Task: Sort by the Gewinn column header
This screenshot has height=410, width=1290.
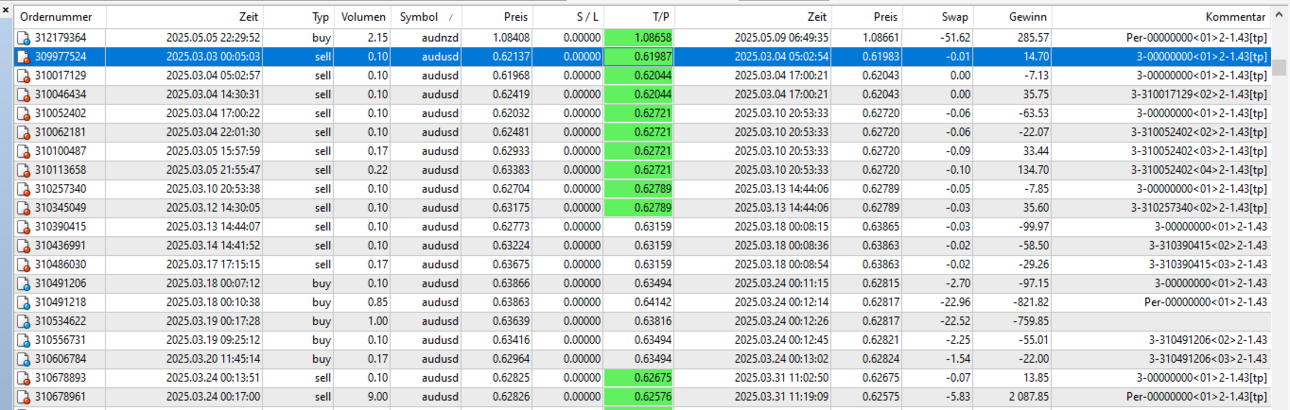Action: click(1013, 18)
